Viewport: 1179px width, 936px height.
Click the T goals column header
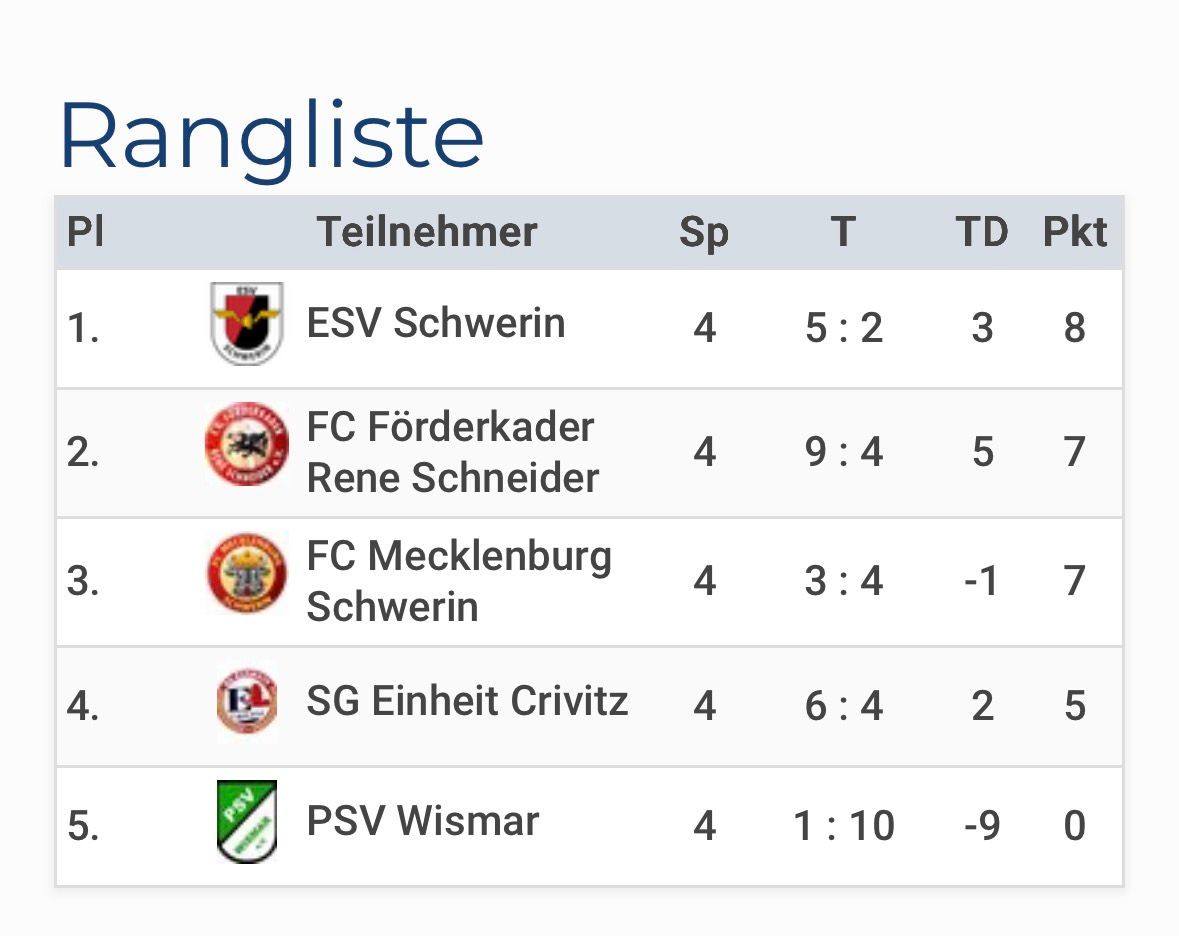pos(843,232)
